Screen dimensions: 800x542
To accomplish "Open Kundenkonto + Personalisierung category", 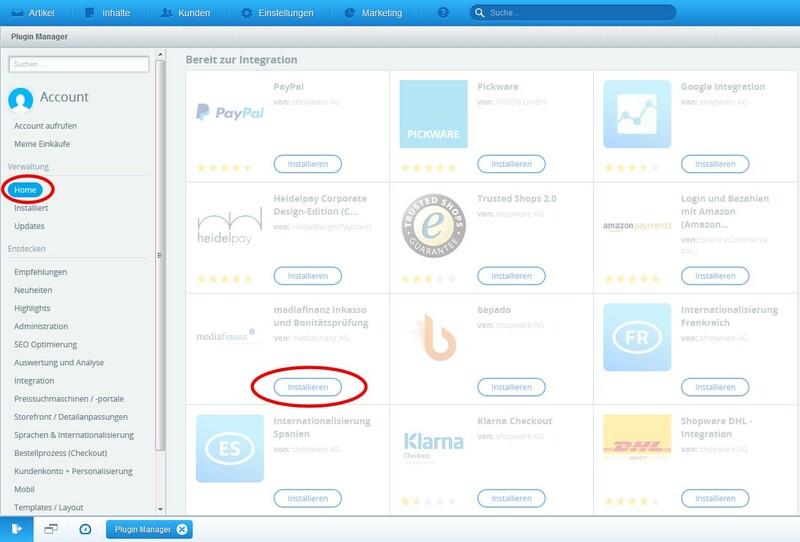I will [x=73, y=471].
